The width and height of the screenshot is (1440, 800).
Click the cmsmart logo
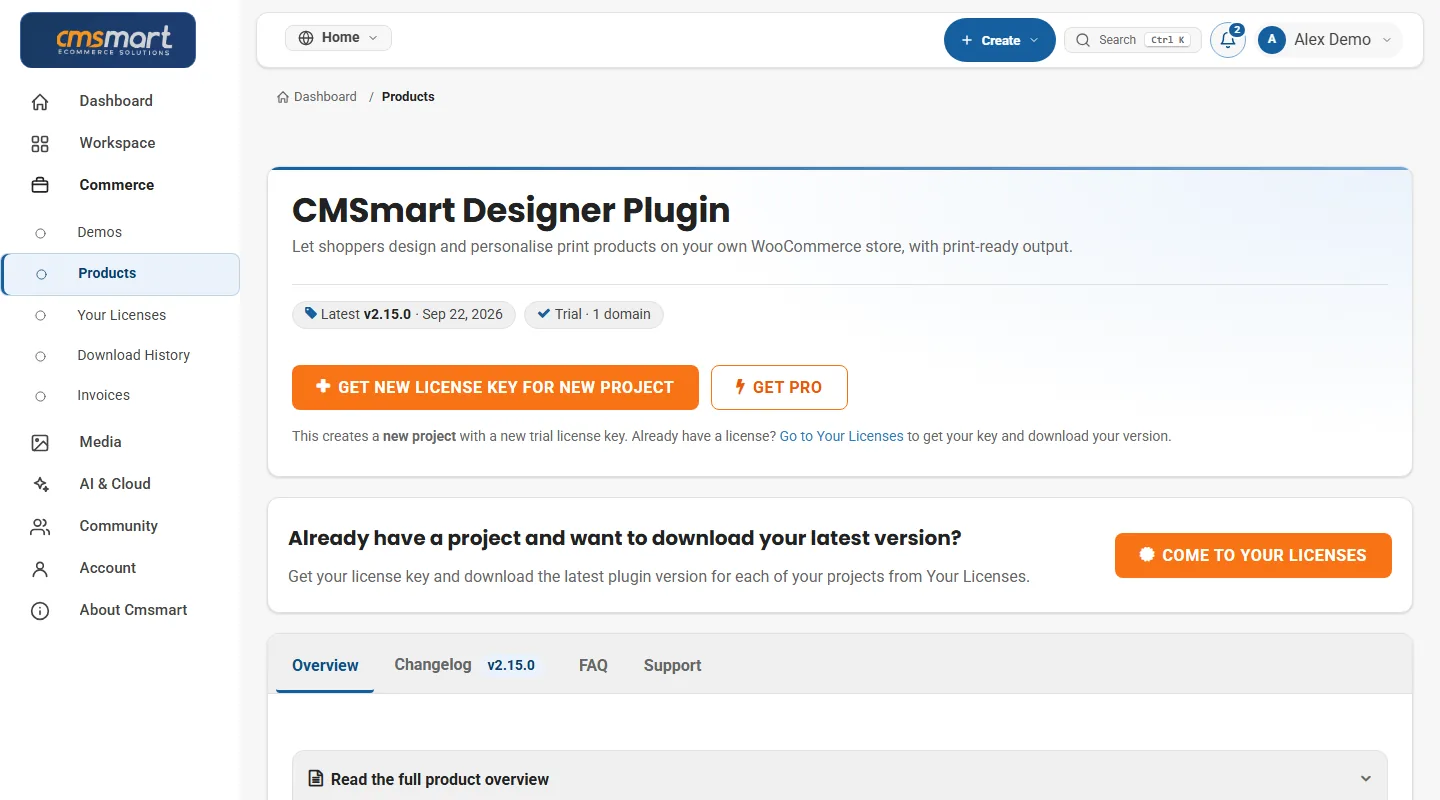[108, 40]
